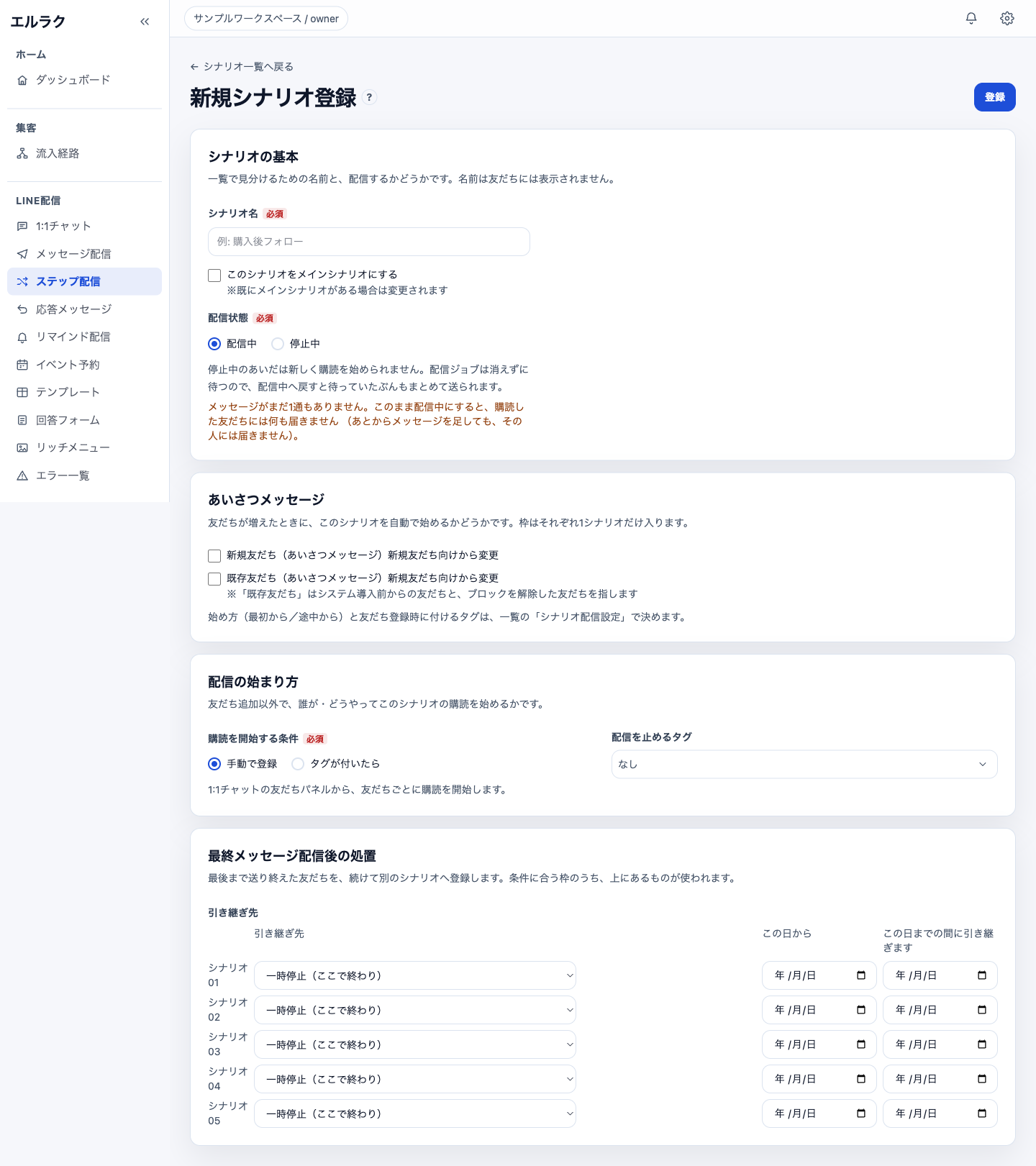Collapse the sidebar with the double-chevron icon
This screenshot has width=1036, height=1166.
tap(145, 22)
